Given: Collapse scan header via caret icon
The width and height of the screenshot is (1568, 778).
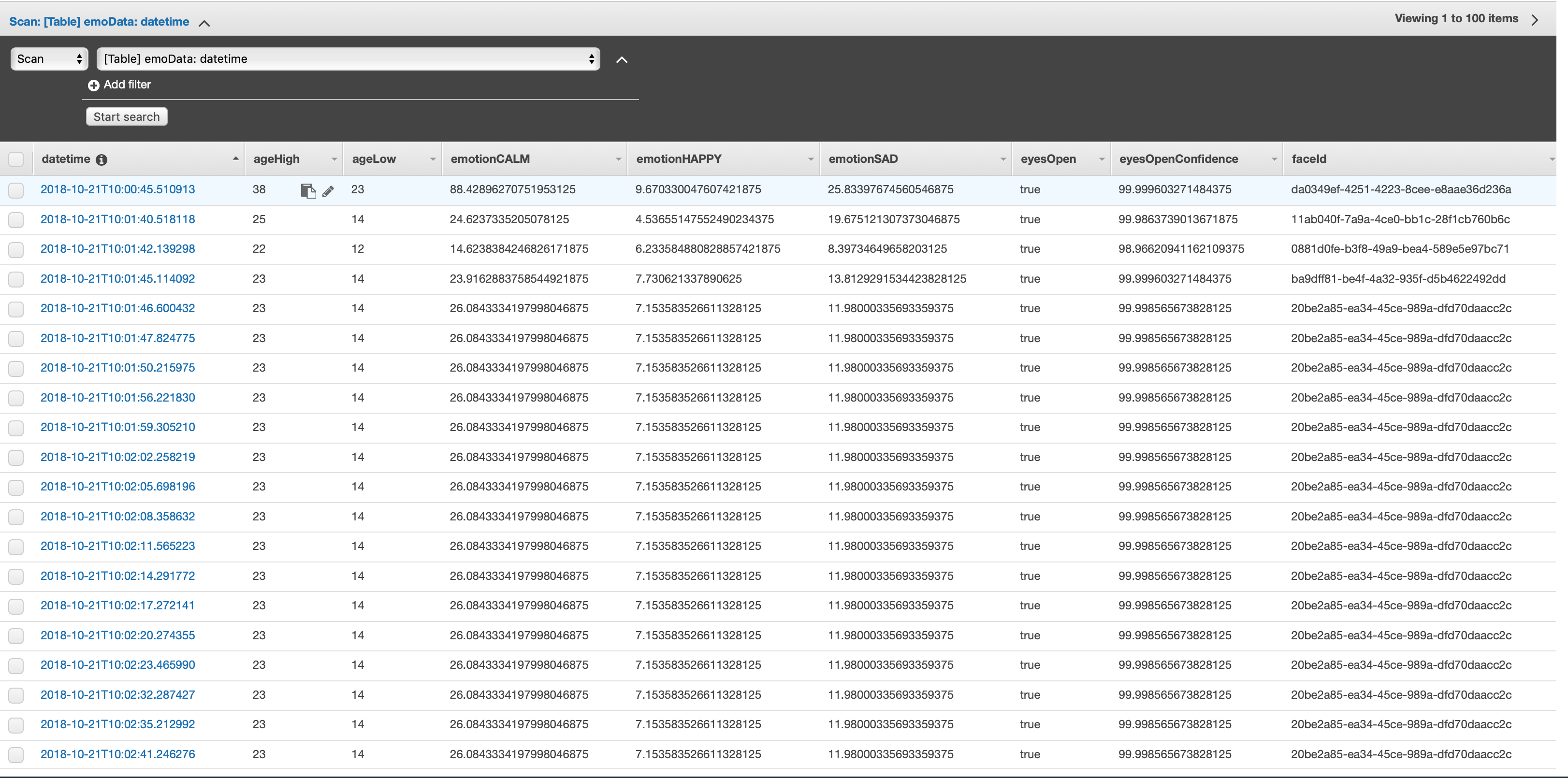Looking at the screenshot, I should point(204,23).
